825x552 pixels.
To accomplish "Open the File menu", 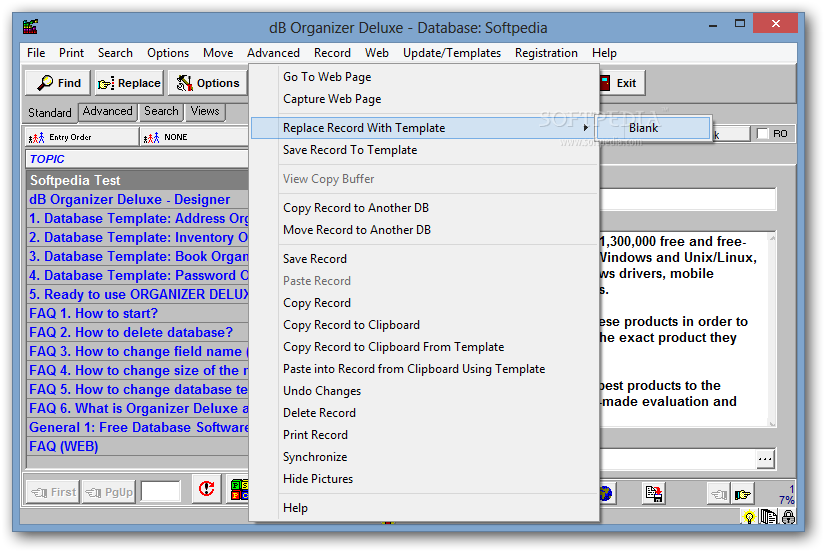I will [36, 53].
